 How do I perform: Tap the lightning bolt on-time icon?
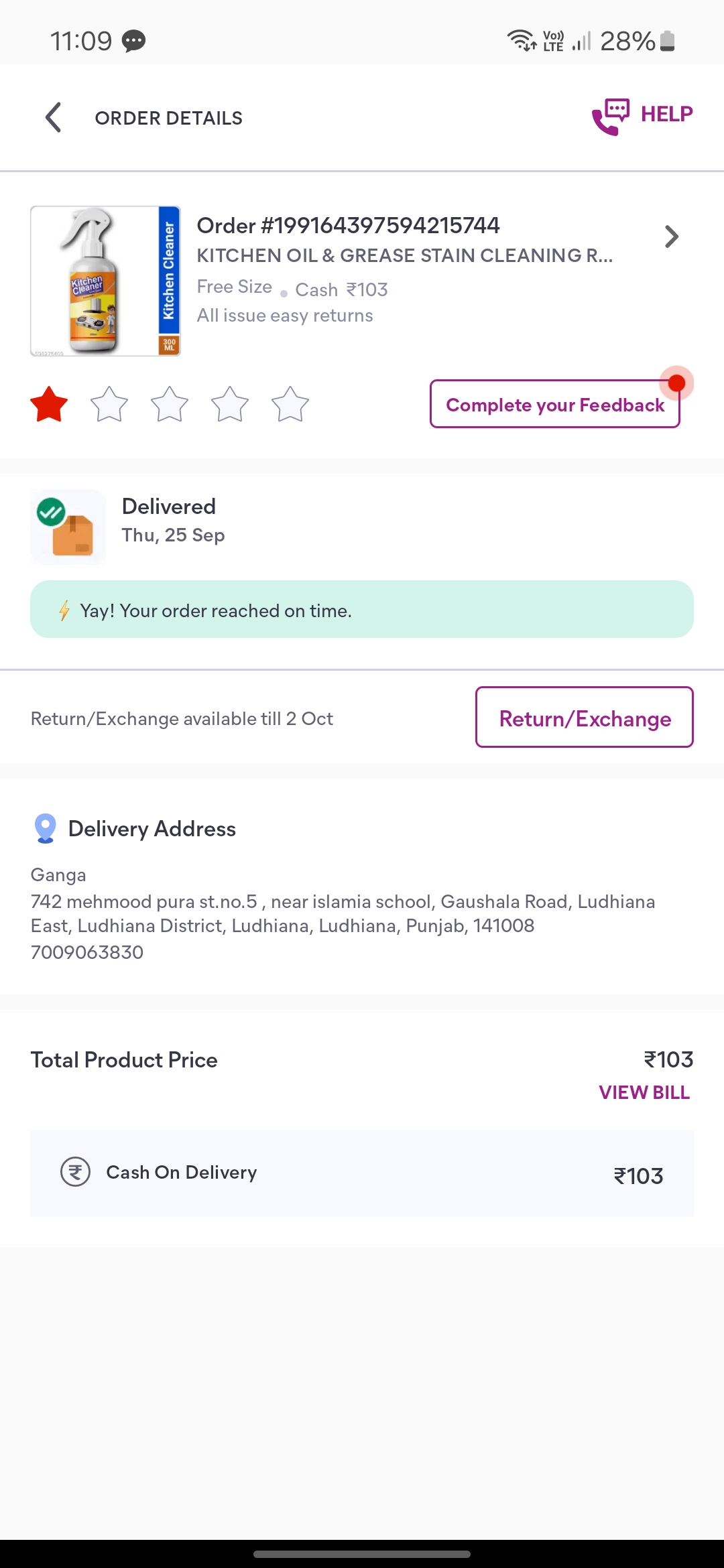tap(64, 610)
